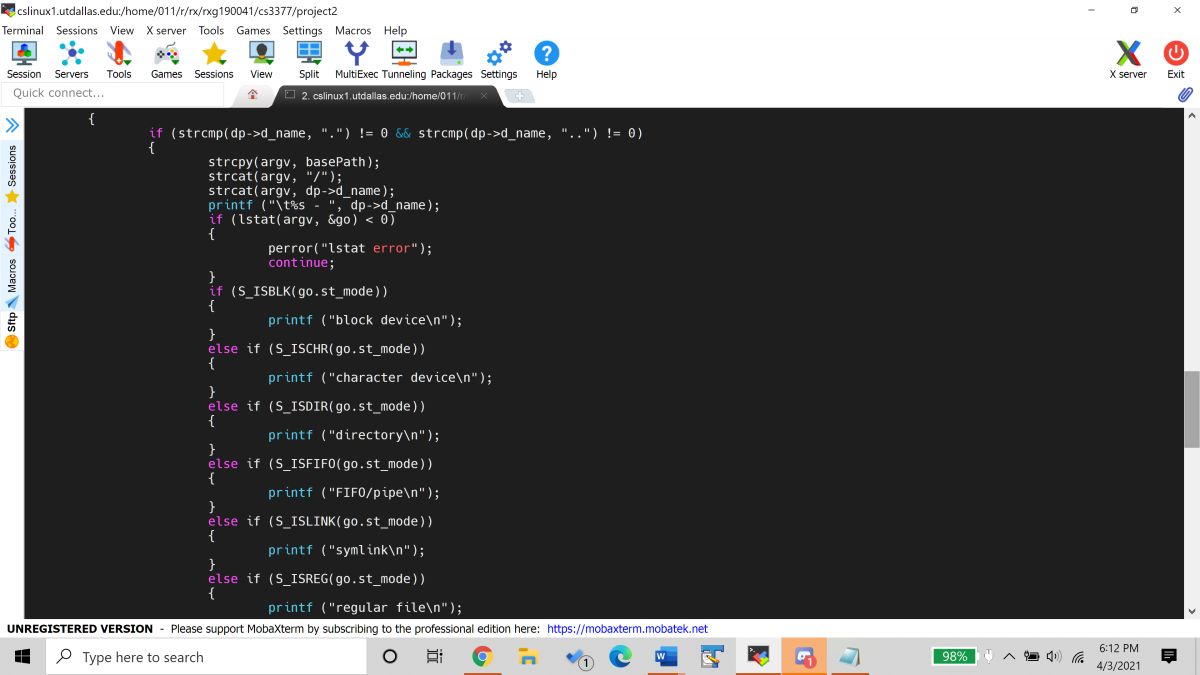The width and height of the screenshot is (1200, 675).
Task: Open Cortana circle in taskbar
Action: tap(390, 657)
